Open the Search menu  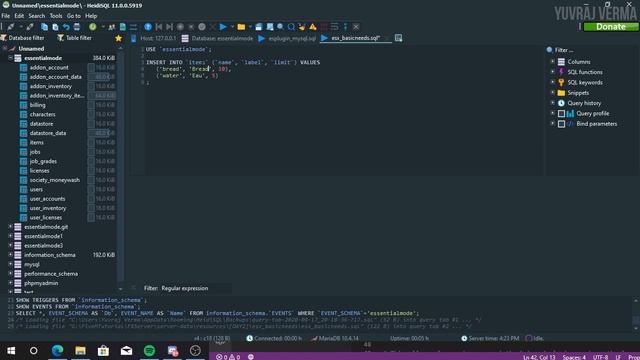pos(37,16)
